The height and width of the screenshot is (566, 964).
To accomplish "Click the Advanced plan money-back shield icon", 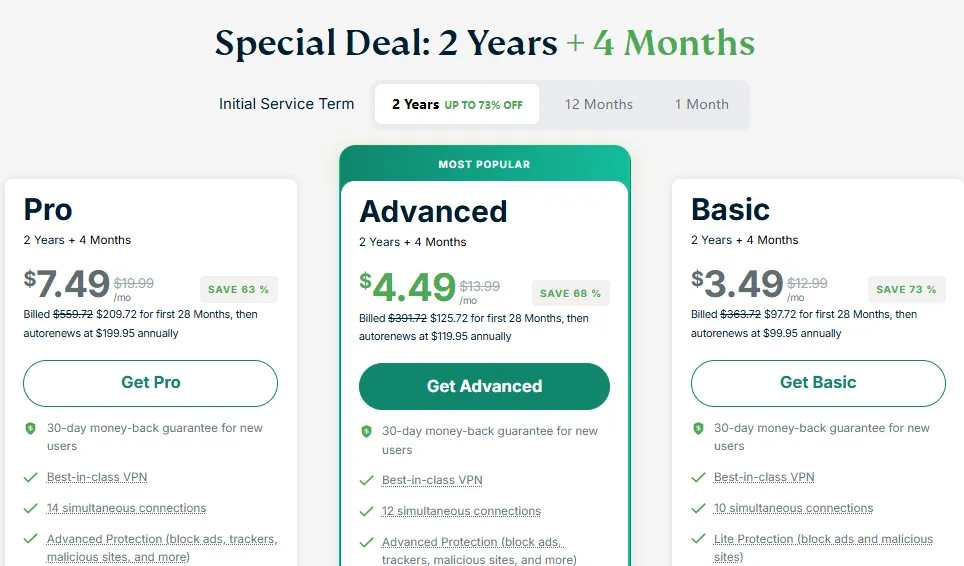I will (366, 432).
